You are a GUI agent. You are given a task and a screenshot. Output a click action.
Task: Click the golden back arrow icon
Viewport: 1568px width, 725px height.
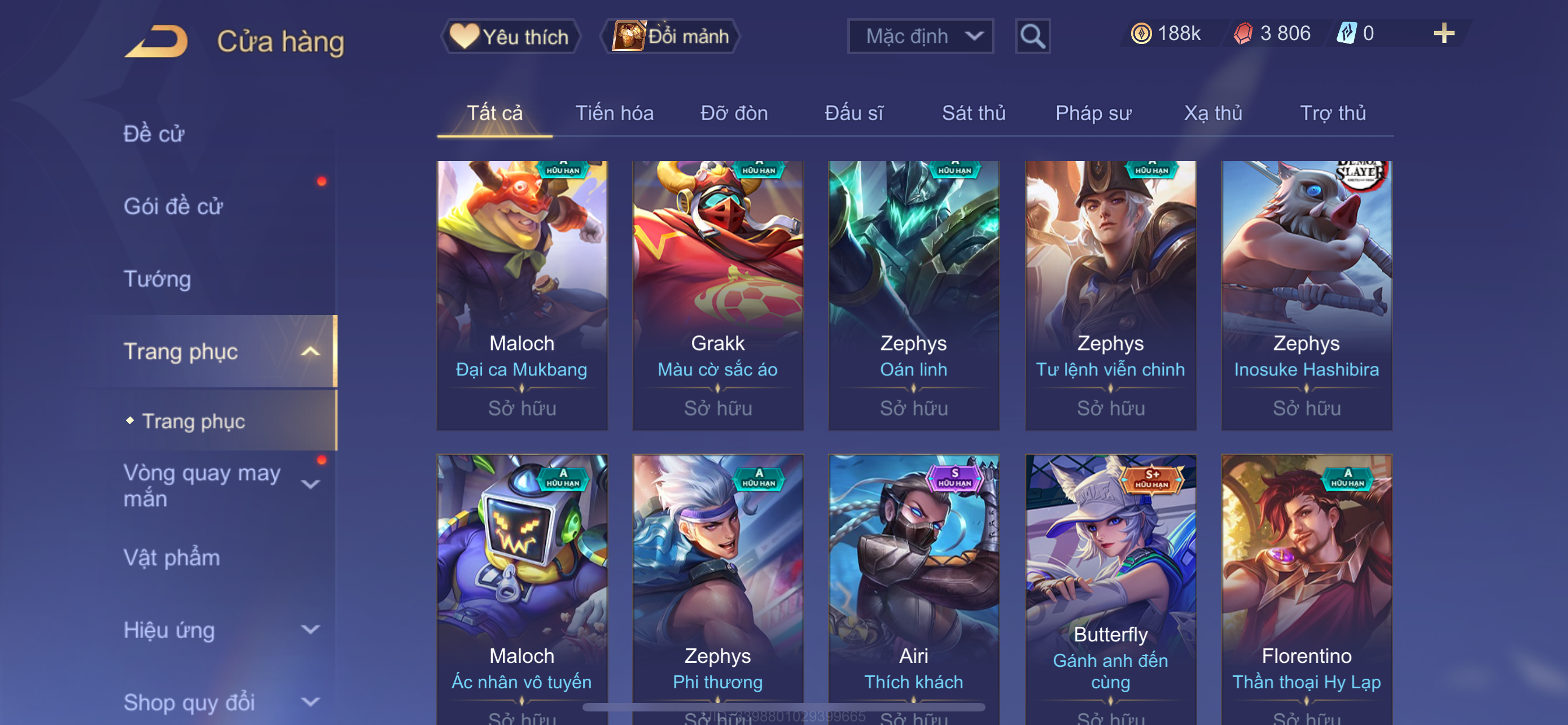point(156,41)
